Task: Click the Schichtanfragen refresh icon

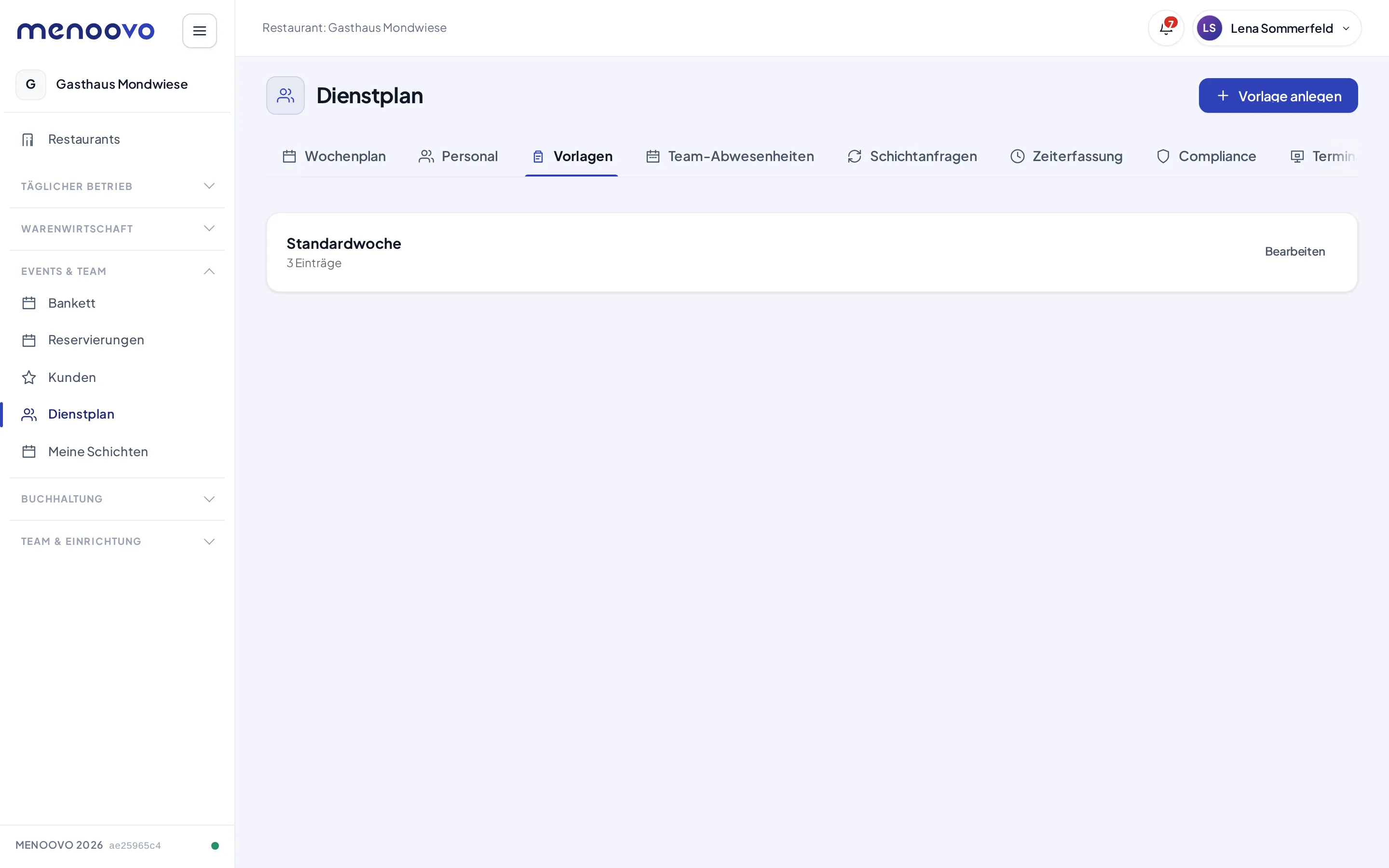Action: click(x=855, y=156)
